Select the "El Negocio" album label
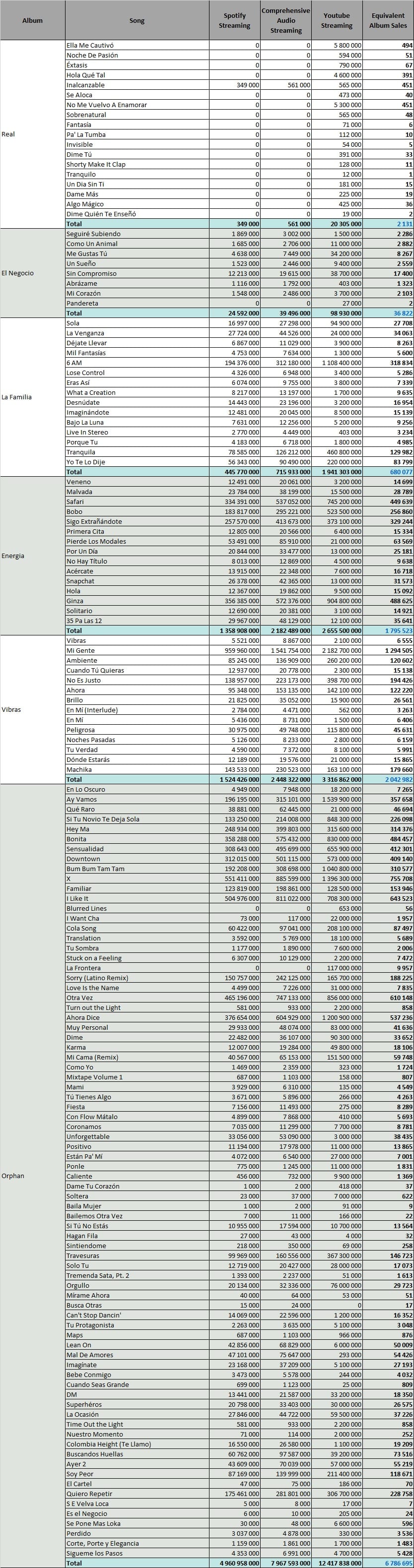The image size is (414, 1568). coord(18,273)
